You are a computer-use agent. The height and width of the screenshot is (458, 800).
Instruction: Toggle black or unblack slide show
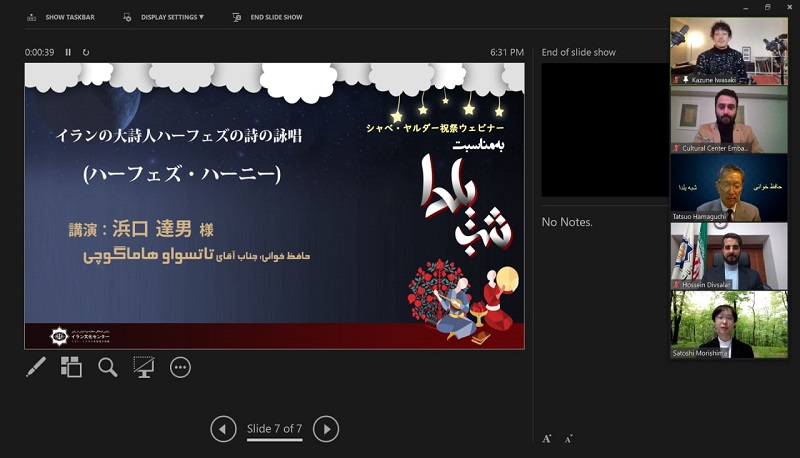(144, 367)
